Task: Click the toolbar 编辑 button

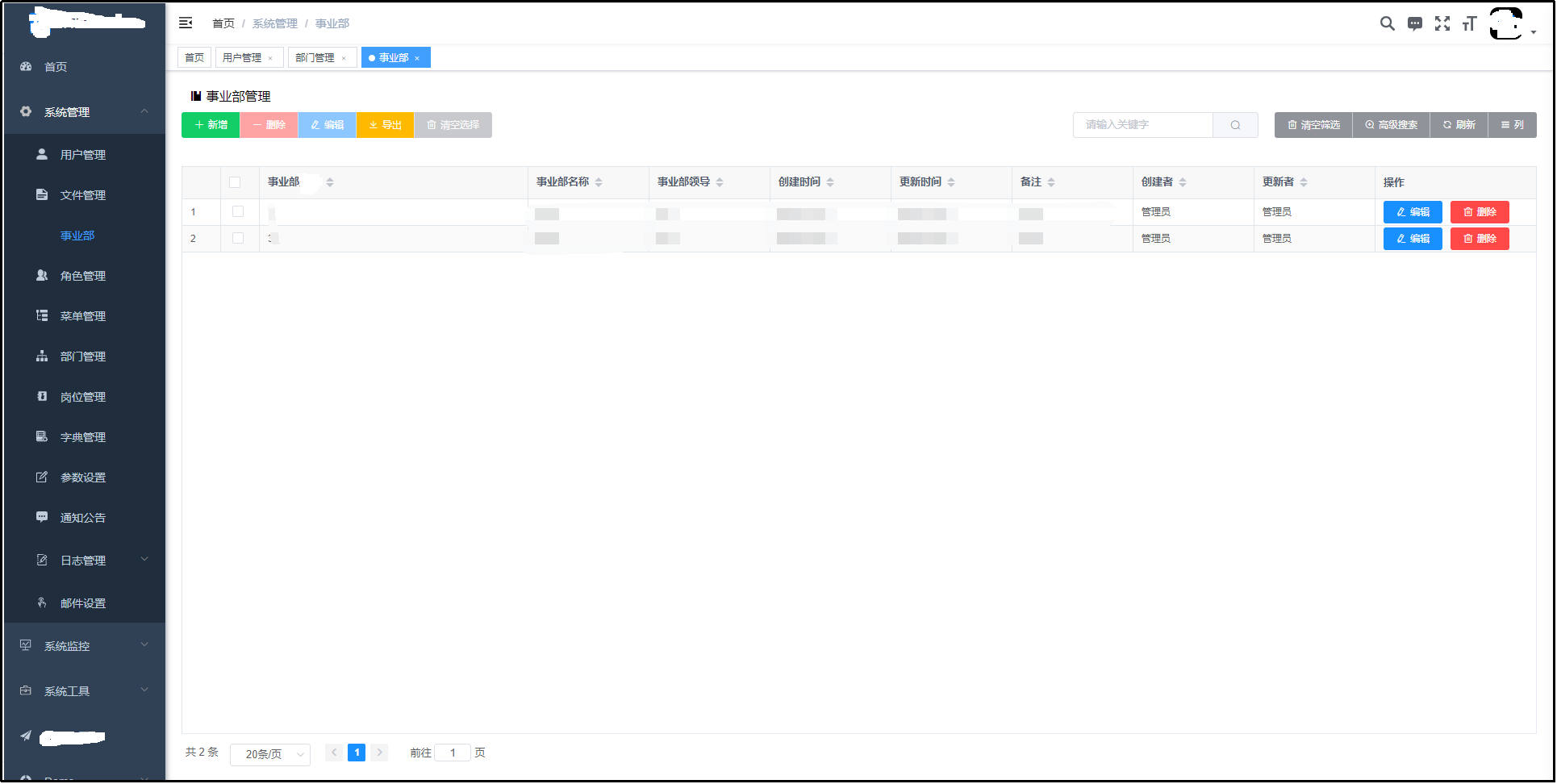Action: tap(327, 125)
